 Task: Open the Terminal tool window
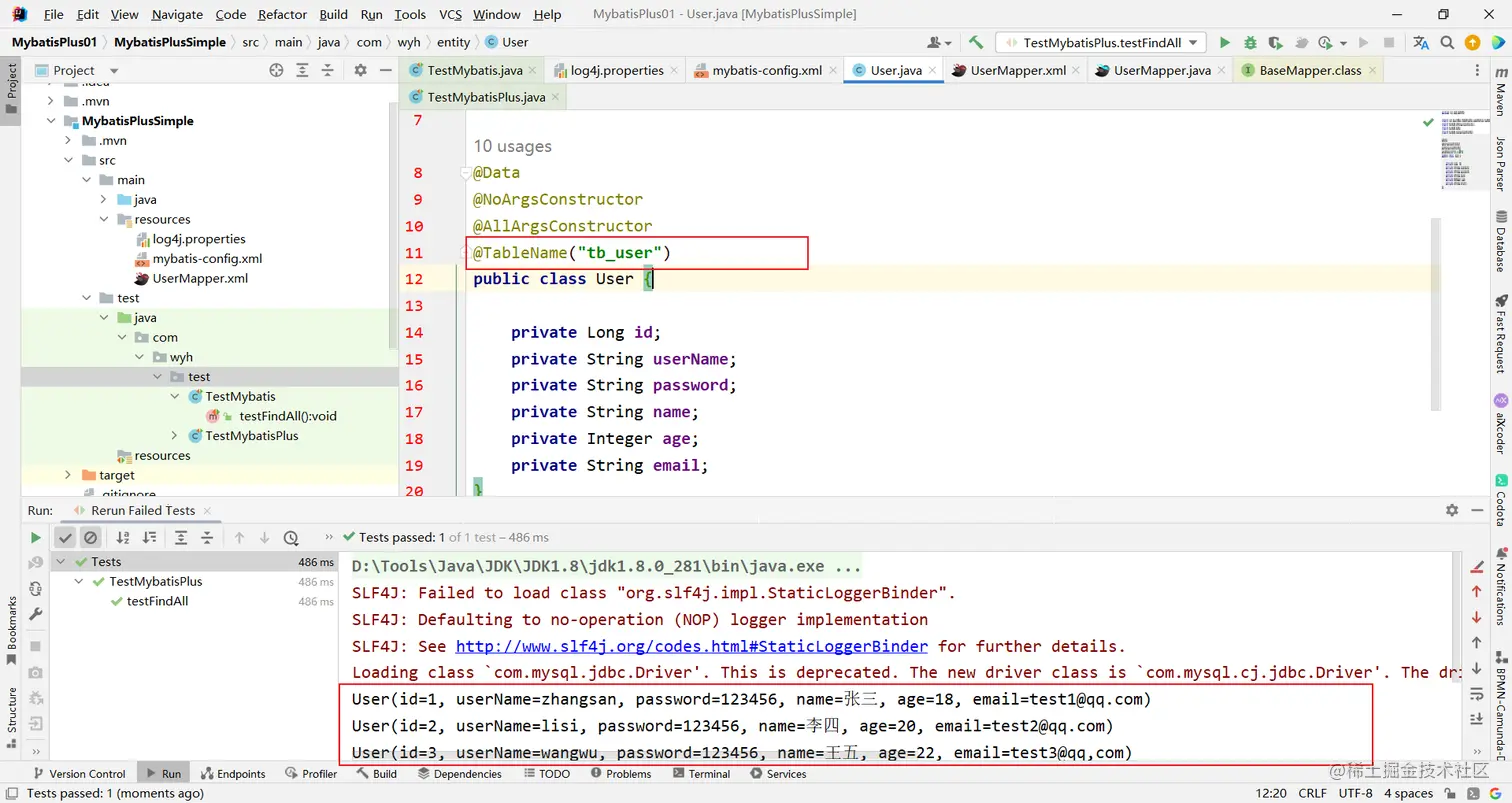(x=701, y=774)
